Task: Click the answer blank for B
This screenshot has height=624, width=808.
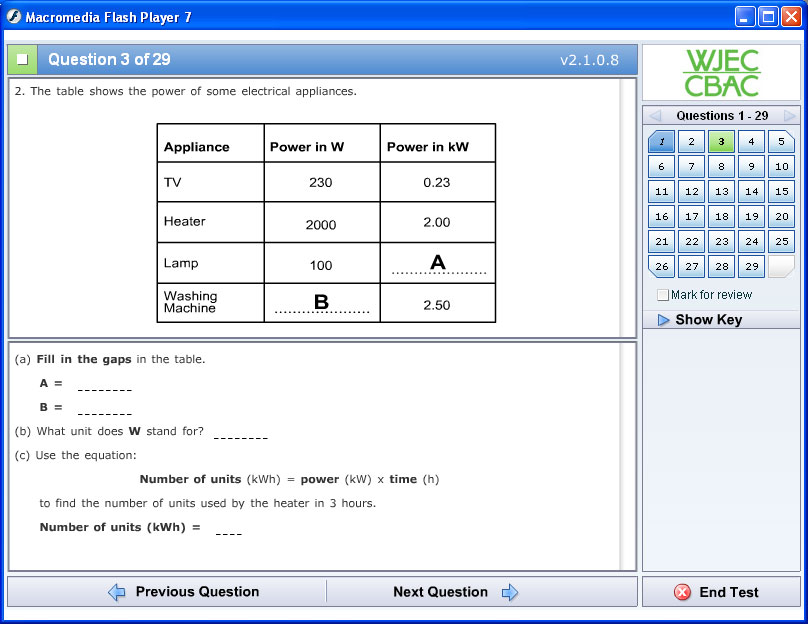Action: point(105,408)
